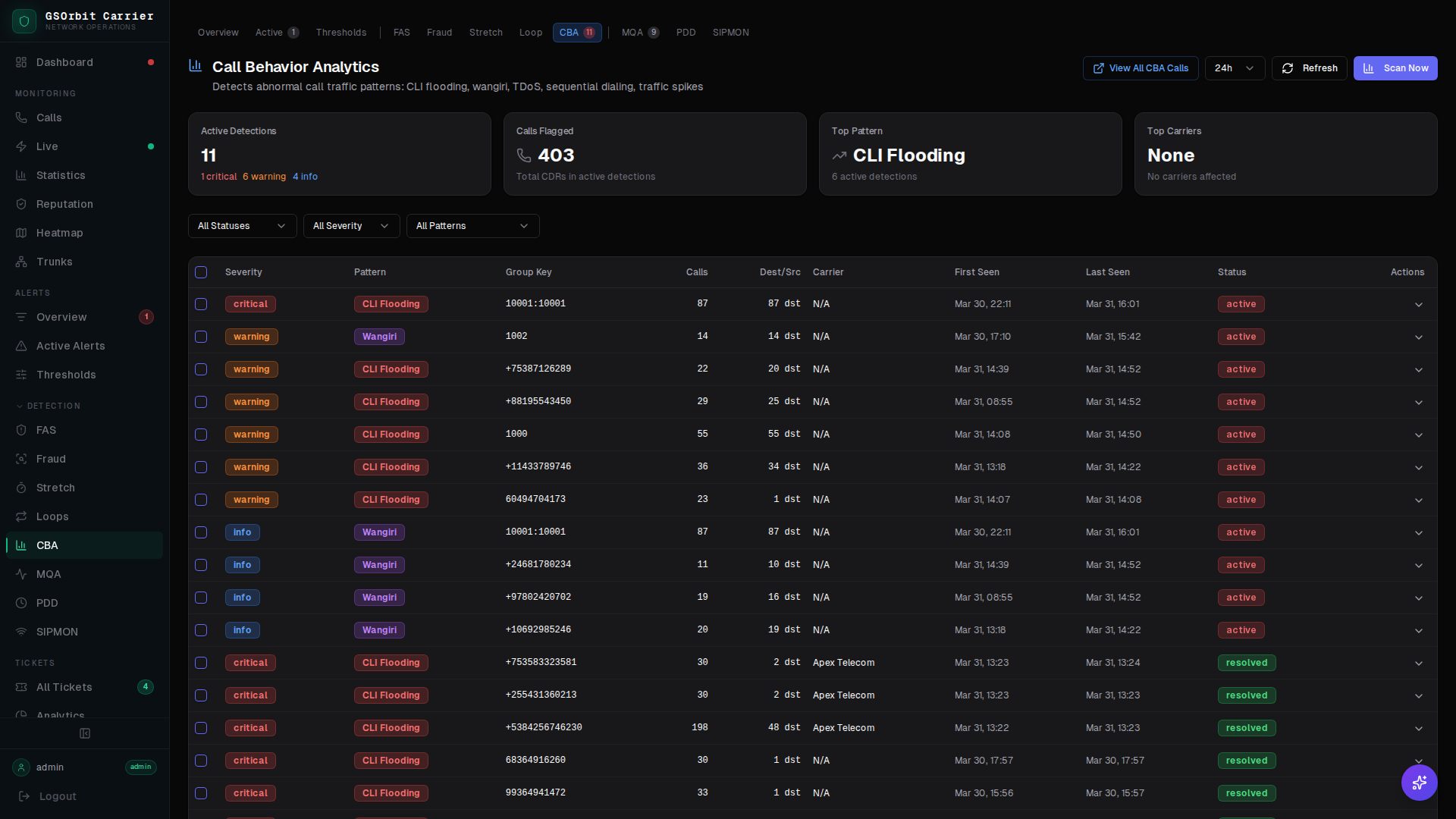This screenshot has height=819, width=1456.
Task: Click the admin badge in the sidebar
Action: tap(140, 767)
